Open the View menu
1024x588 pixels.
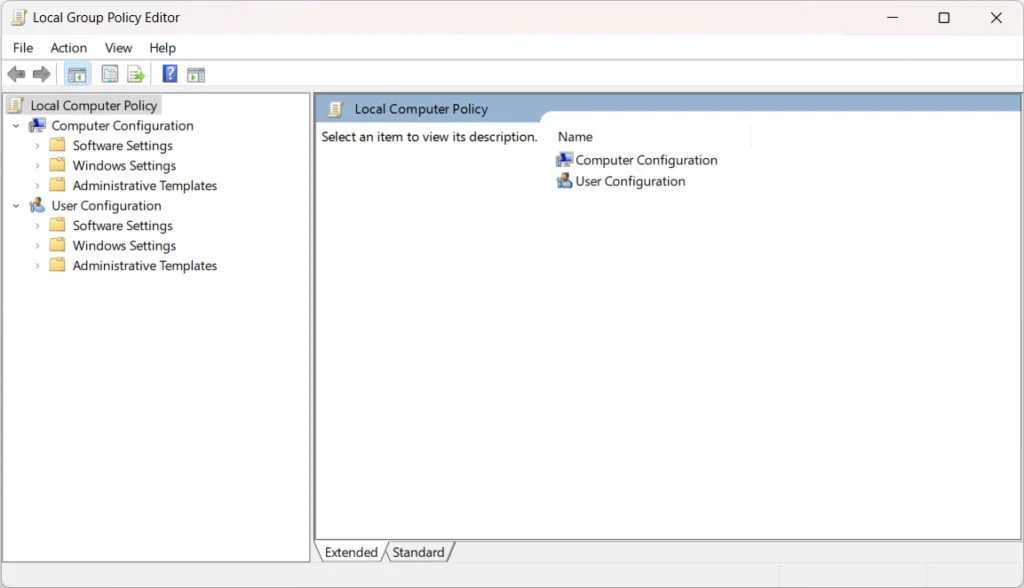(x=118, y=48)
